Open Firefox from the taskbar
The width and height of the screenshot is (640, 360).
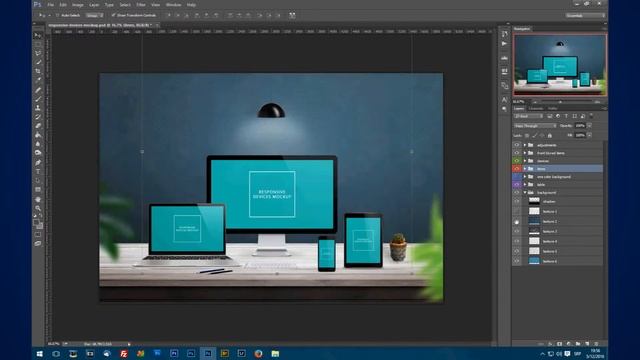coord(258,353)
